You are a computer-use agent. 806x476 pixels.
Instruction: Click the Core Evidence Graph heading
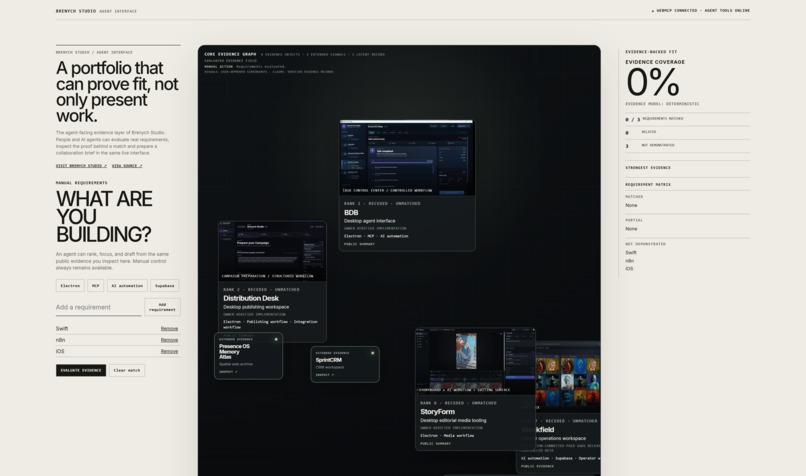[x=230, y=54]
